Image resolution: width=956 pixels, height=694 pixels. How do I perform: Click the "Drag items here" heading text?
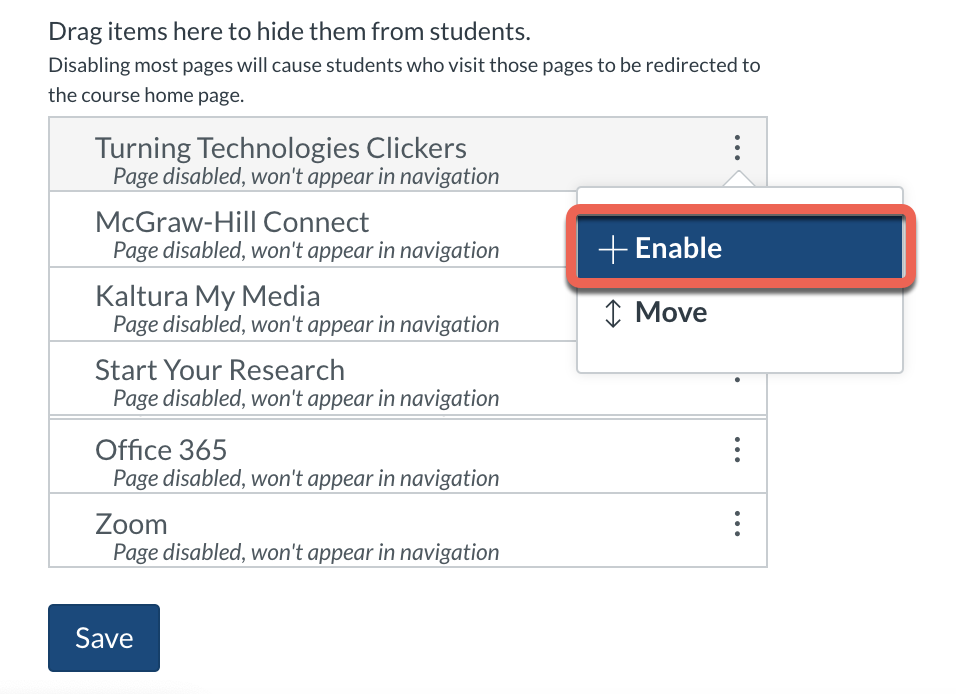tap(289, 31)
